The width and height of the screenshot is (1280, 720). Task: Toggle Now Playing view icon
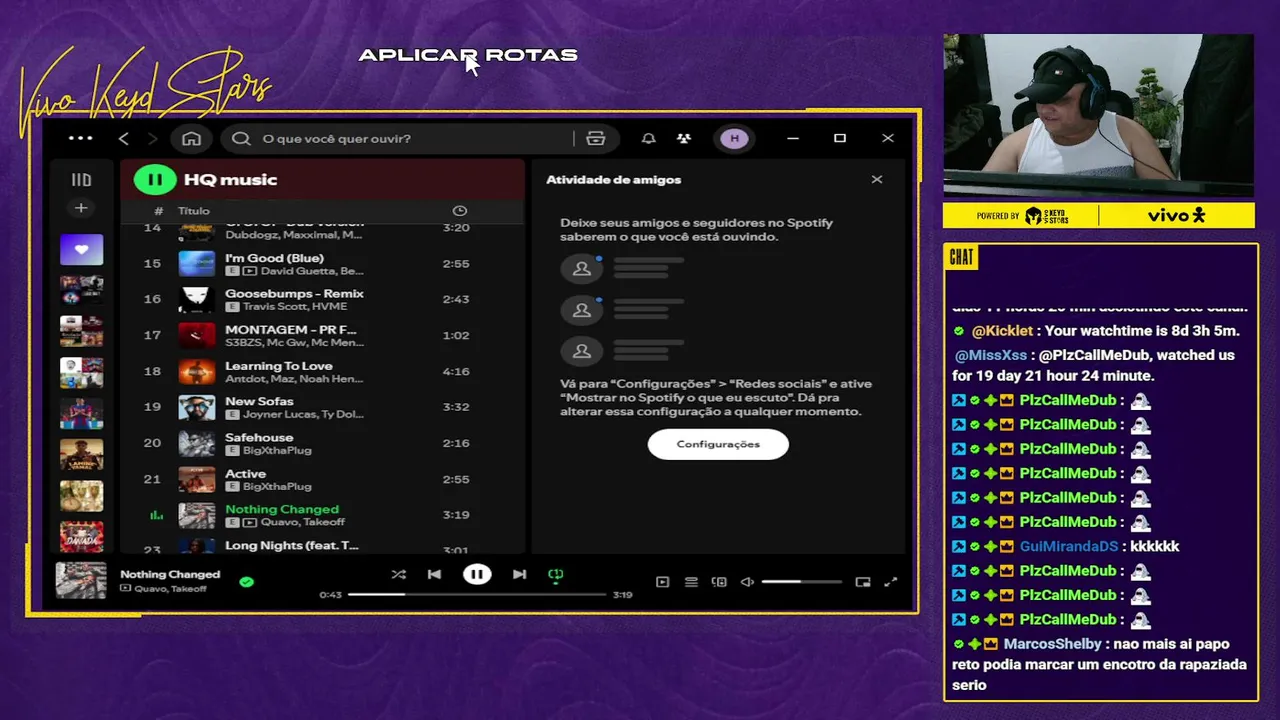point(662,582)
